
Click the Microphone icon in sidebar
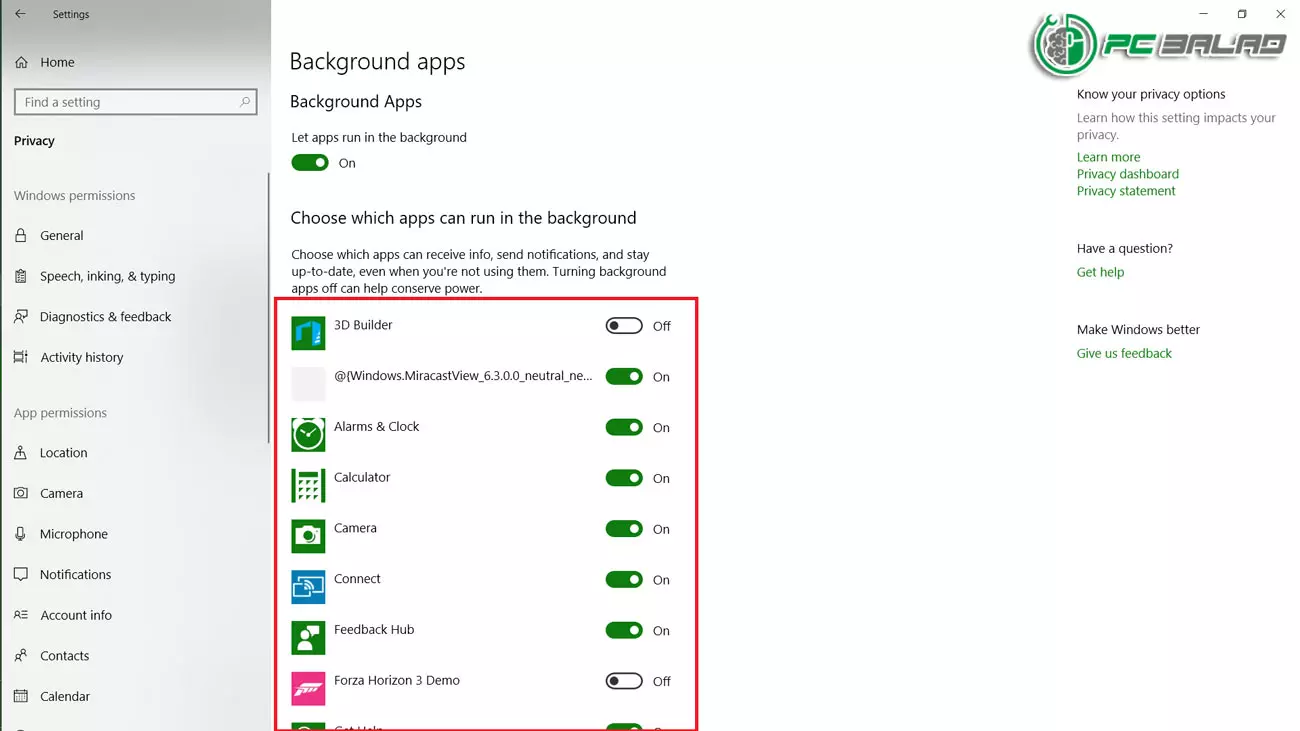tap(21, 534)
